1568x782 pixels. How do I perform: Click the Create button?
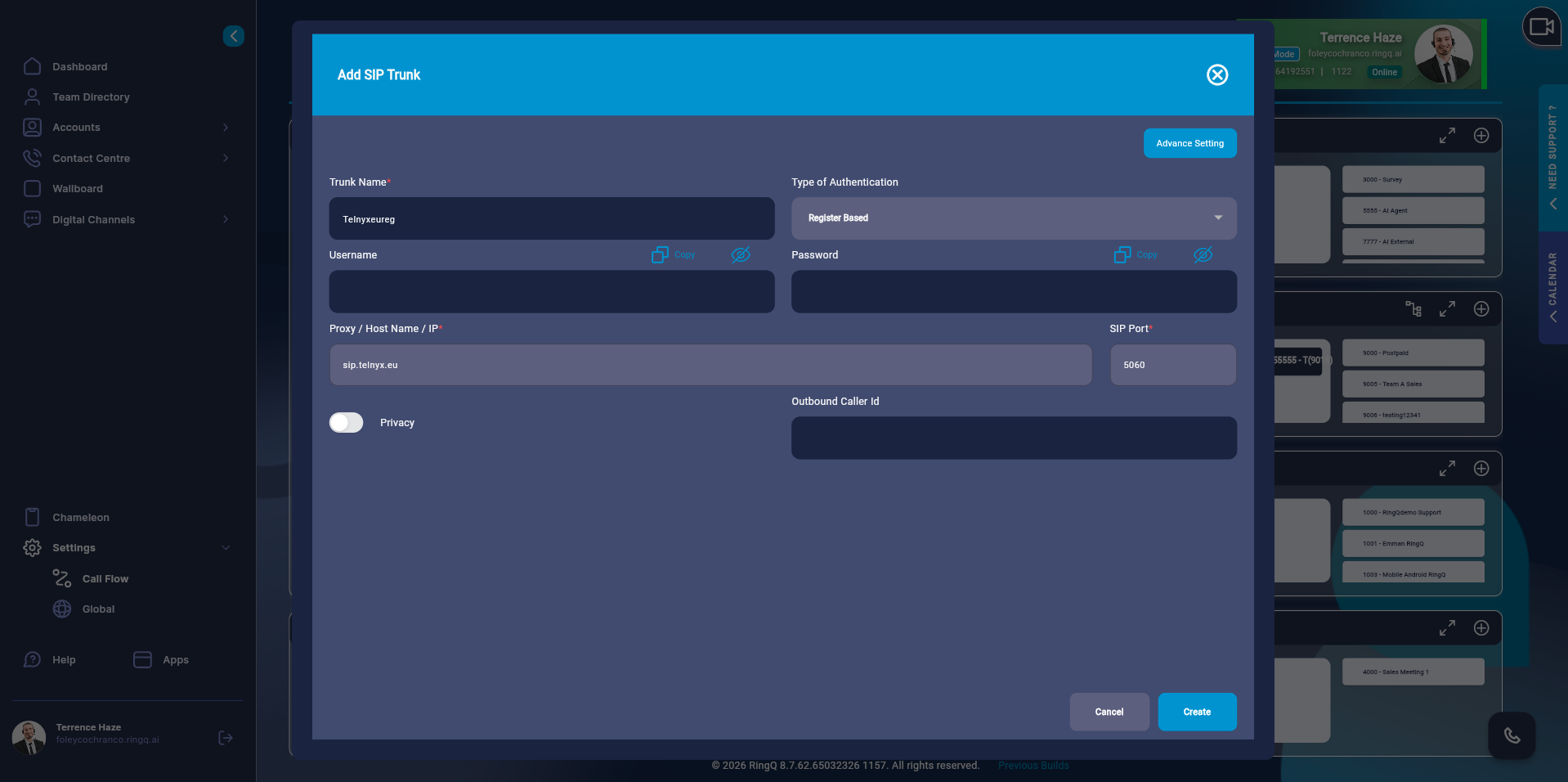[x=1197, y=712]
